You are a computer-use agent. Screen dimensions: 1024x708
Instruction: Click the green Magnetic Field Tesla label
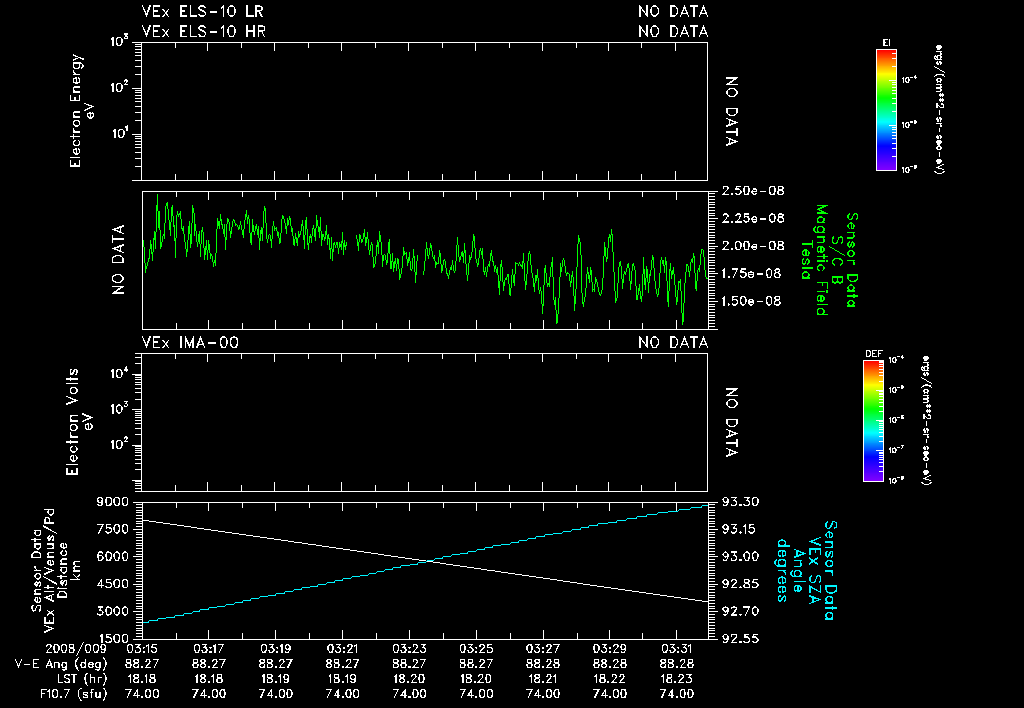[x=814, y=260]
